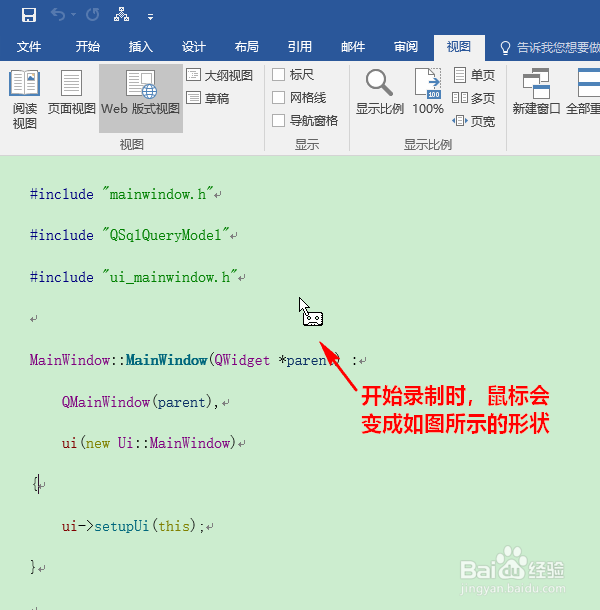Switch to 页面视图 print layout

pos(72,92)
